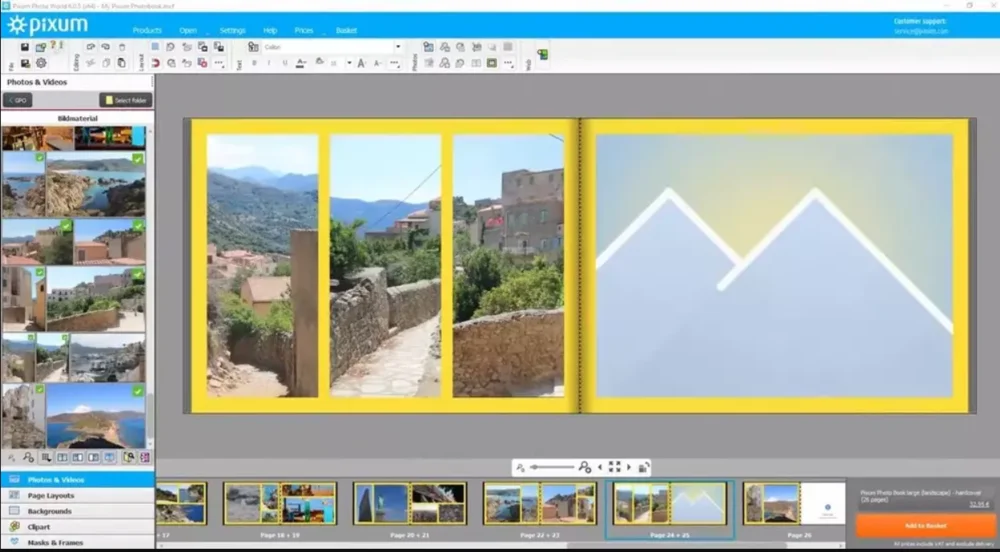
Task: Apply bold text formatting
Action: [254, 63]
